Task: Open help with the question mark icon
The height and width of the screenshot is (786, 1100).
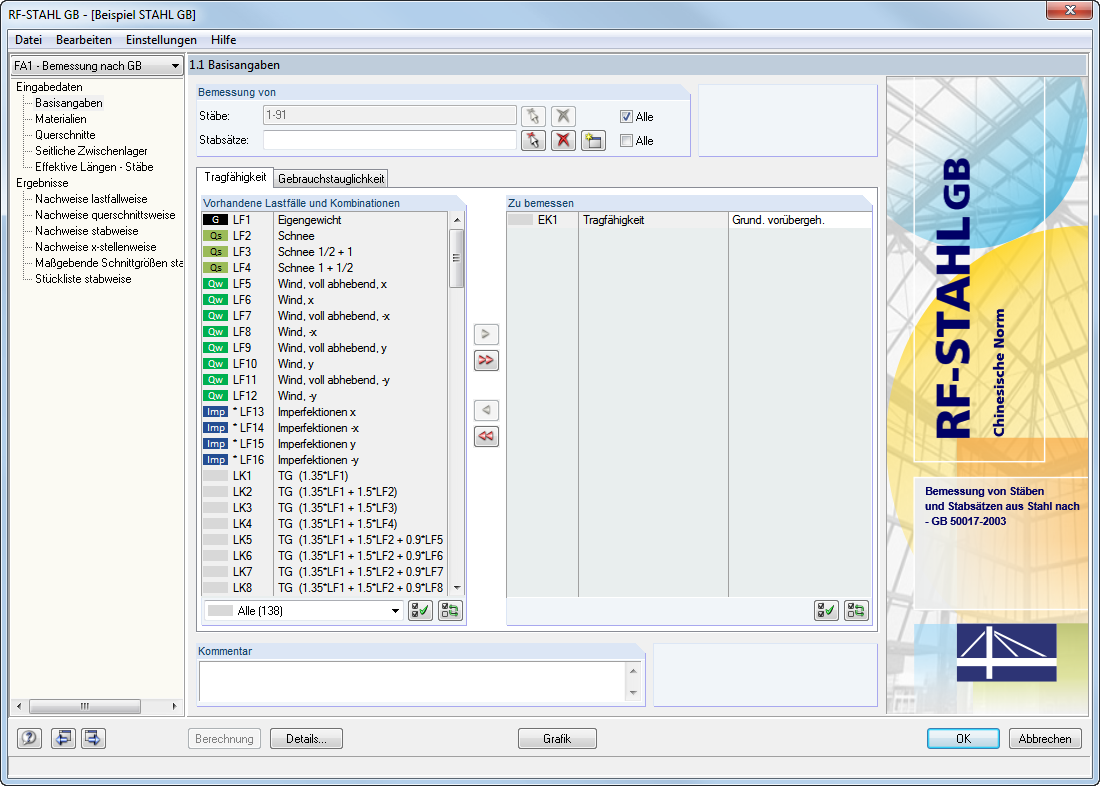Action: (x=29, y=738)
